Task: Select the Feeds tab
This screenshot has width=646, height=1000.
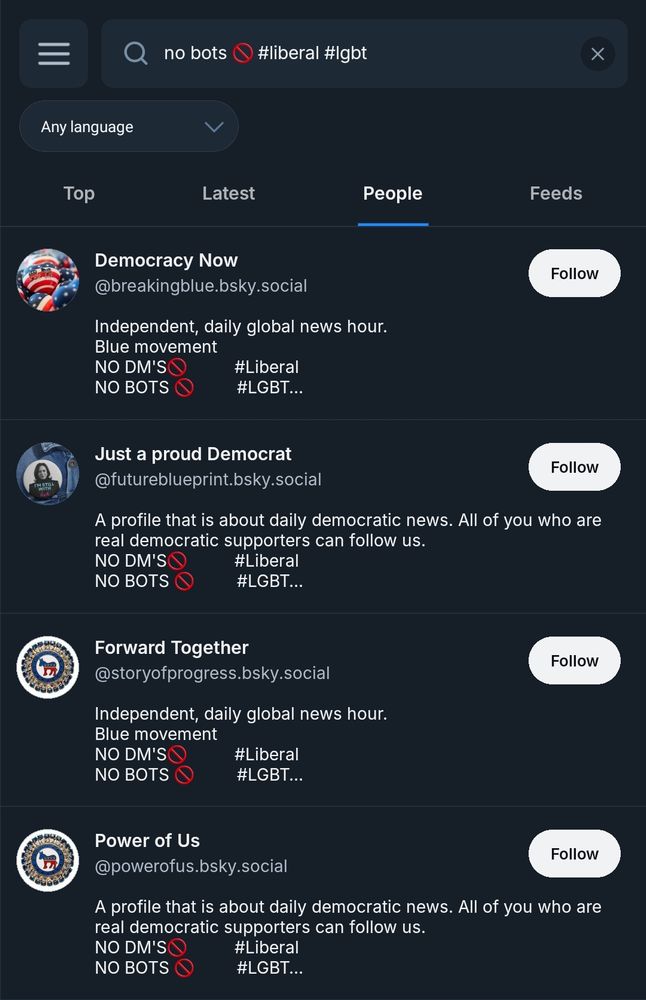Action: pos(556,193)
